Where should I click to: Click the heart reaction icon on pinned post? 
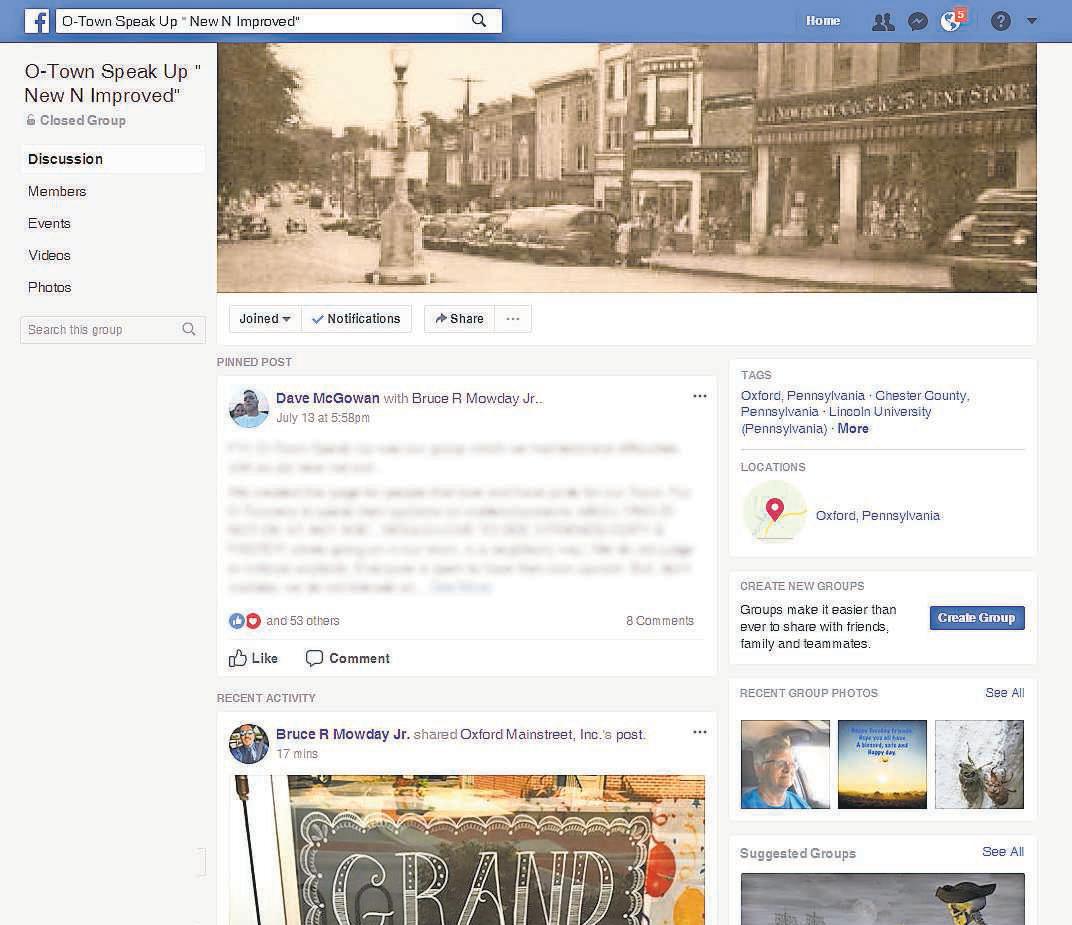click(253, 621)
